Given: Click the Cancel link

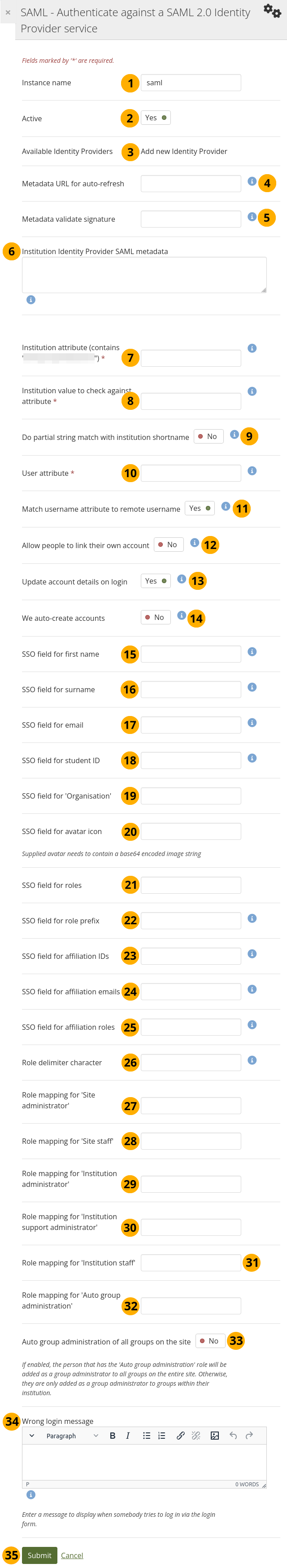Looking at the screenshot, I should pyautogui.click(x=72, y=1555).
